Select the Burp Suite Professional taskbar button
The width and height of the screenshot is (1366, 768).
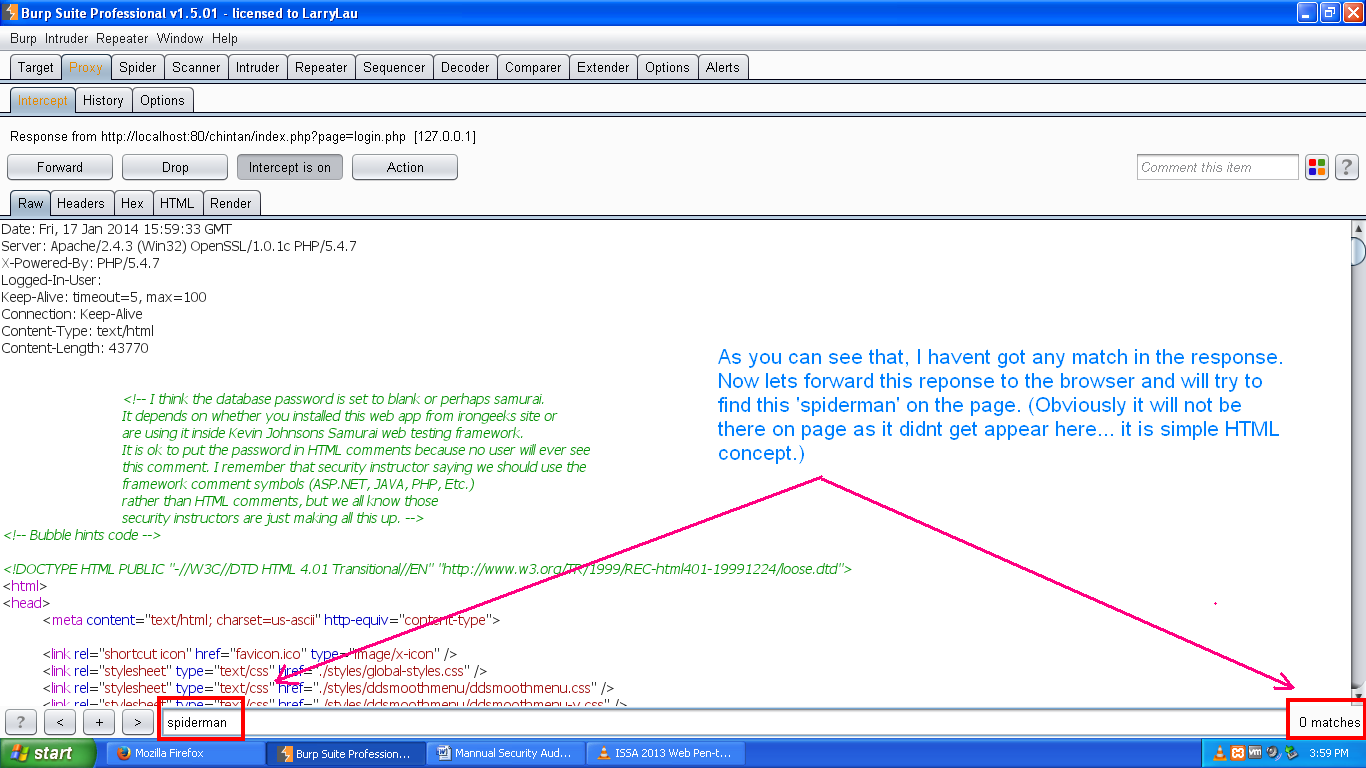point(346,753)
